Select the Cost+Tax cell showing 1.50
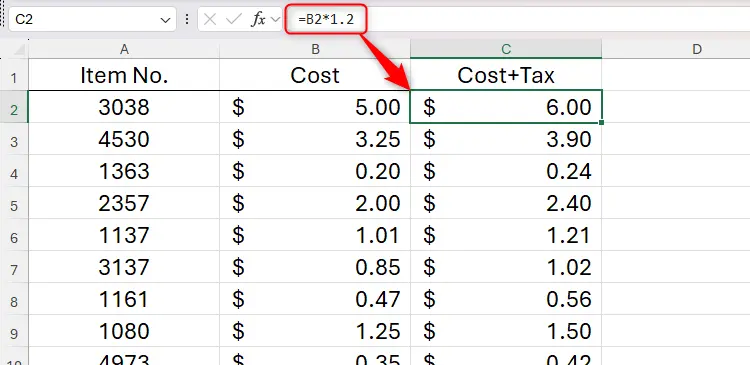 point(506,332)
